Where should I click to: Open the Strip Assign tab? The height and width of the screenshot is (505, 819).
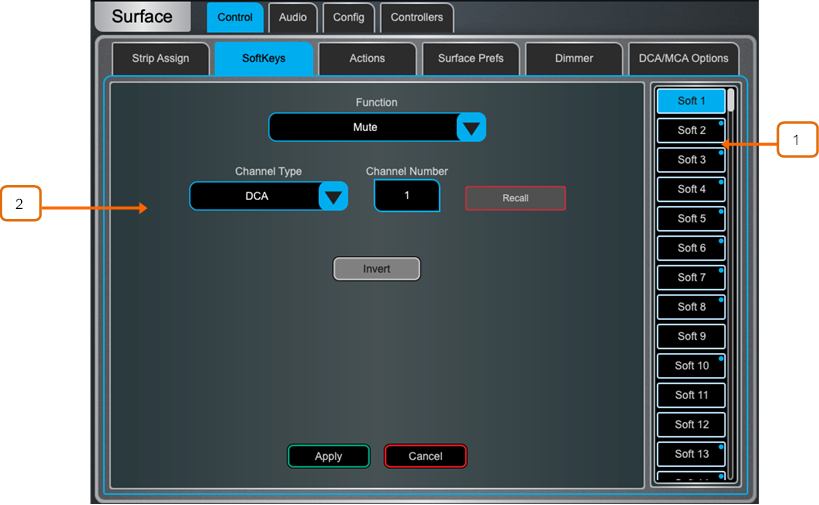(160, 59)
